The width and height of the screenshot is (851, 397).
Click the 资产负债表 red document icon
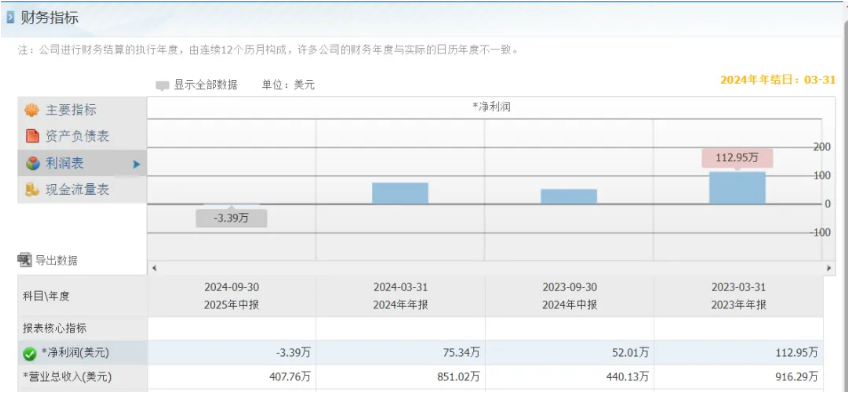[33, 136]
